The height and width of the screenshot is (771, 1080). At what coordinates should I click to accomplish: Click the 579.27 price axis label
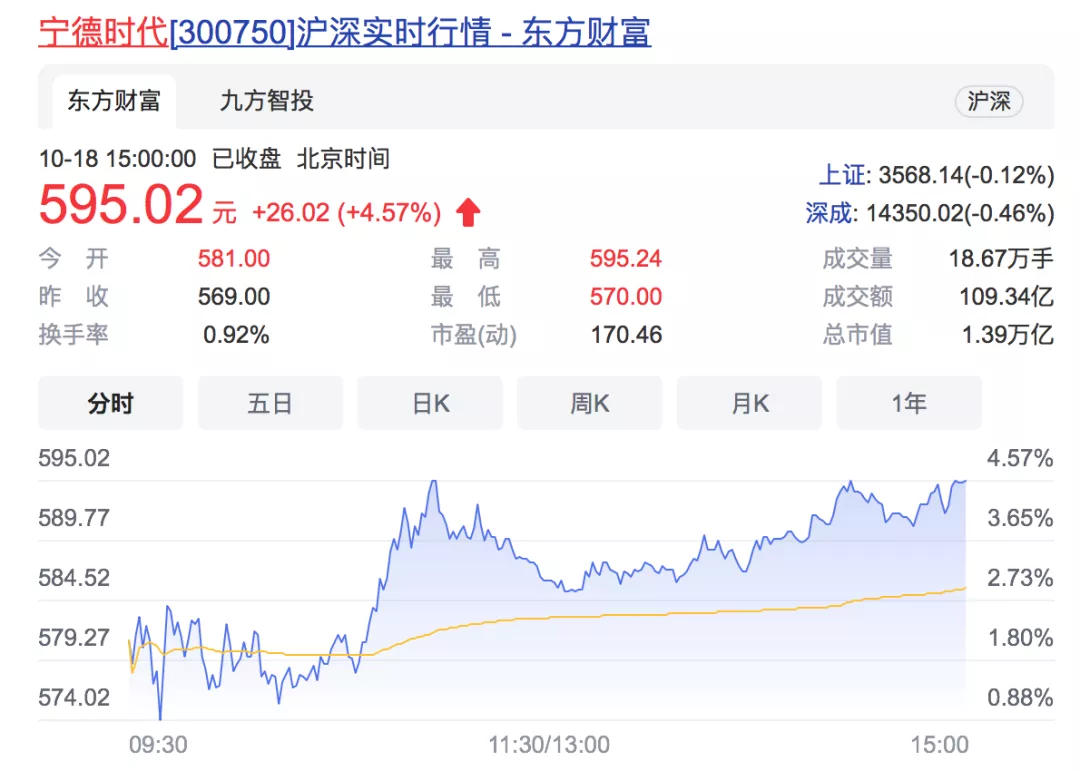74,638
